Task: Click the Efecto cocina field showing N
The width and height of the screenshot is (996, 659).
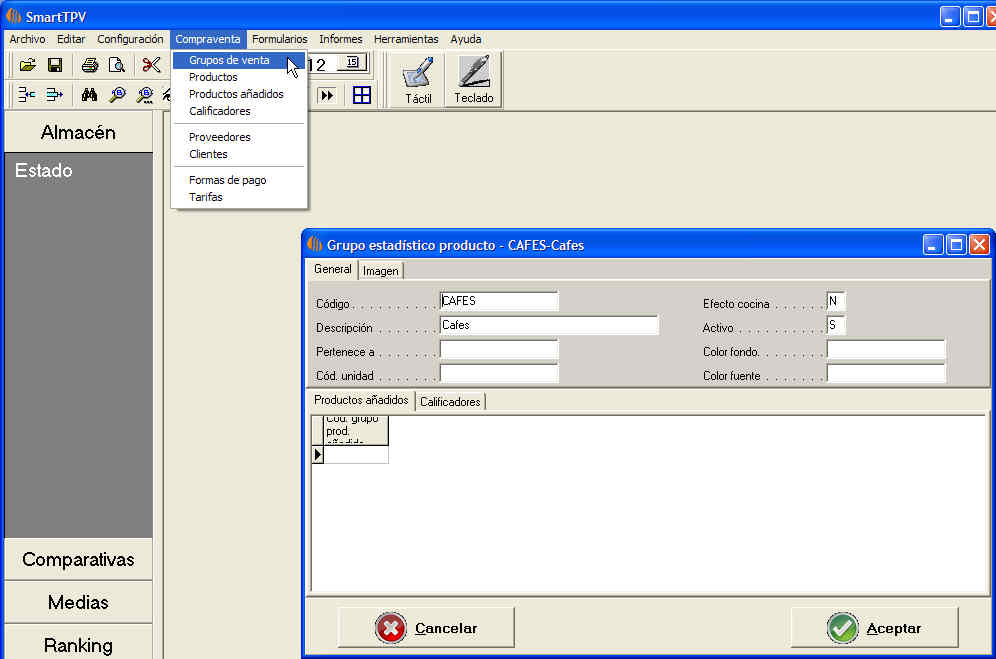Action: [836, 301]
